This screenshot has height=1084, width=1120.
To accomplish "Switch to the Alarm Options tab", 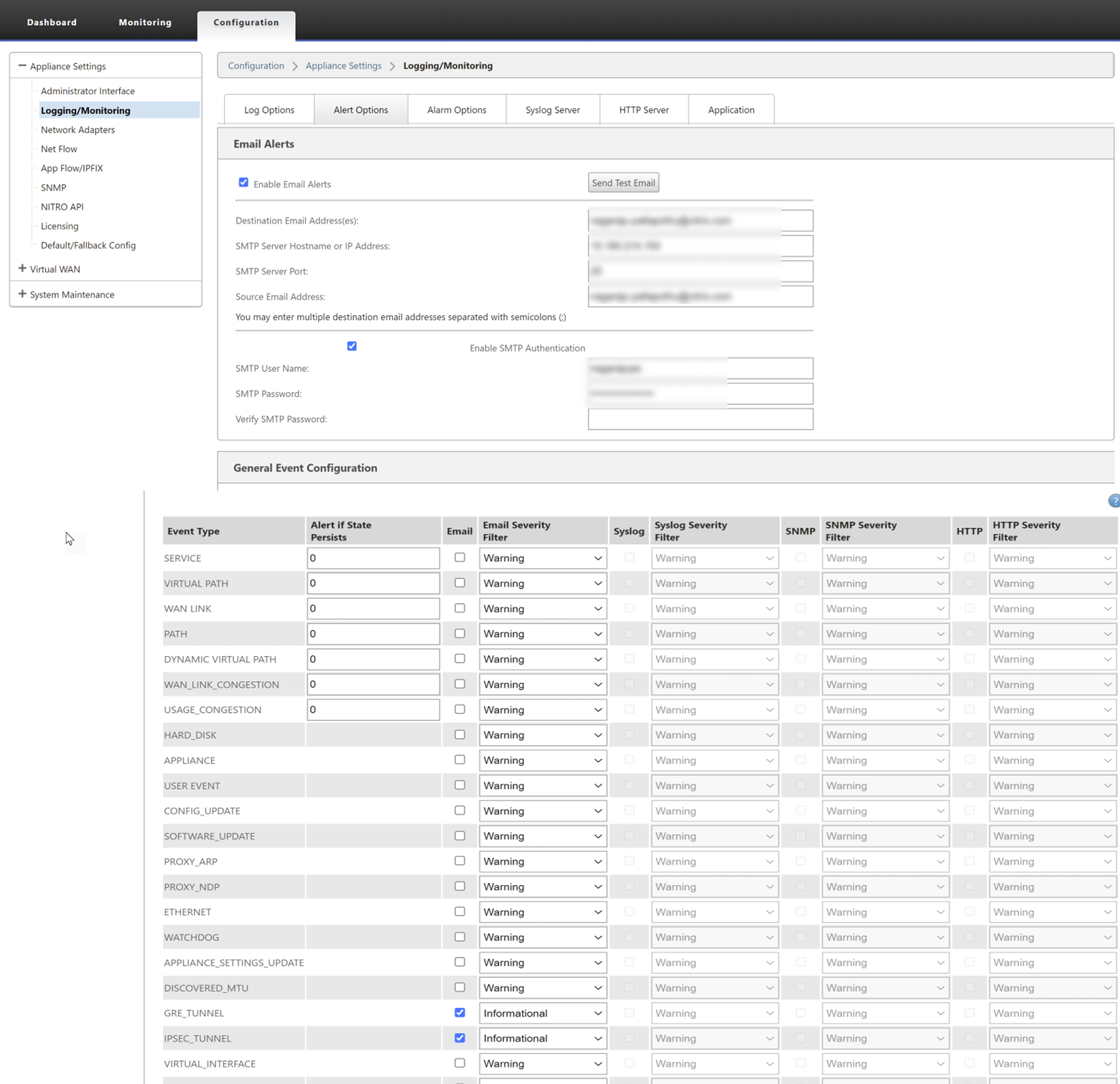I will [x=457, y=110].
